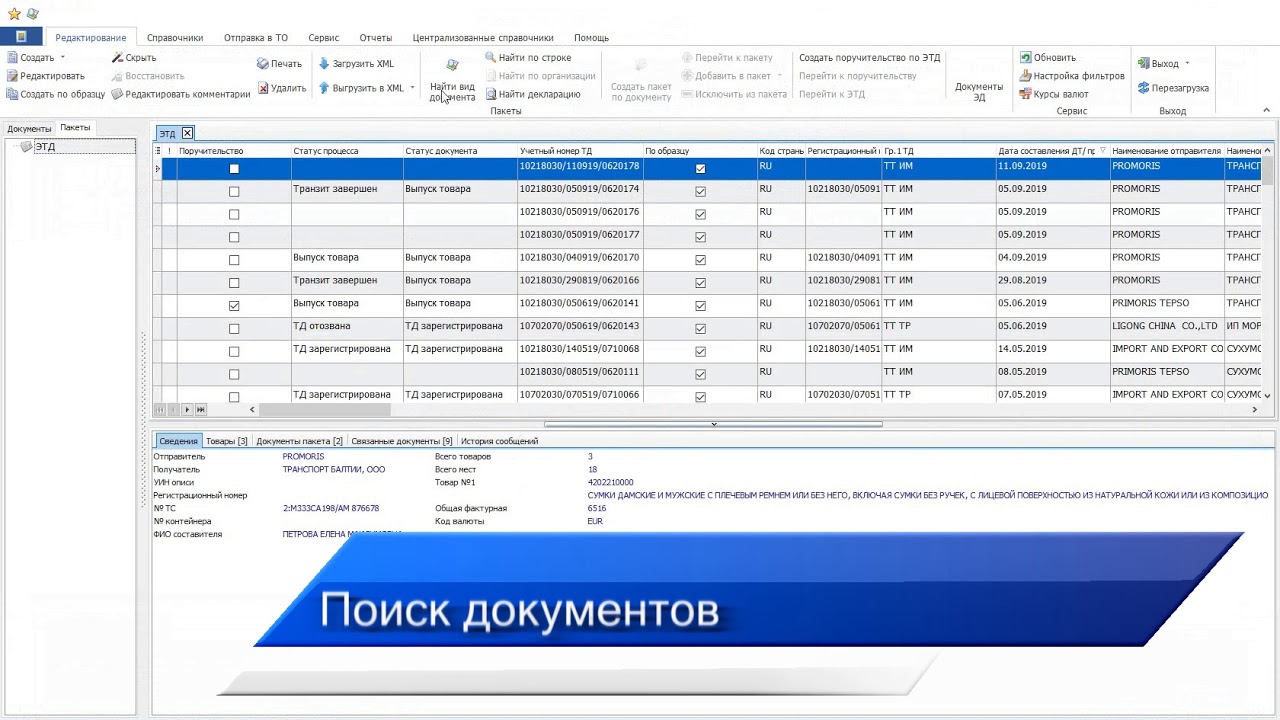Sort by Статус процесса column header
The height and width of the screenshot is (720, 1280).
346,151
